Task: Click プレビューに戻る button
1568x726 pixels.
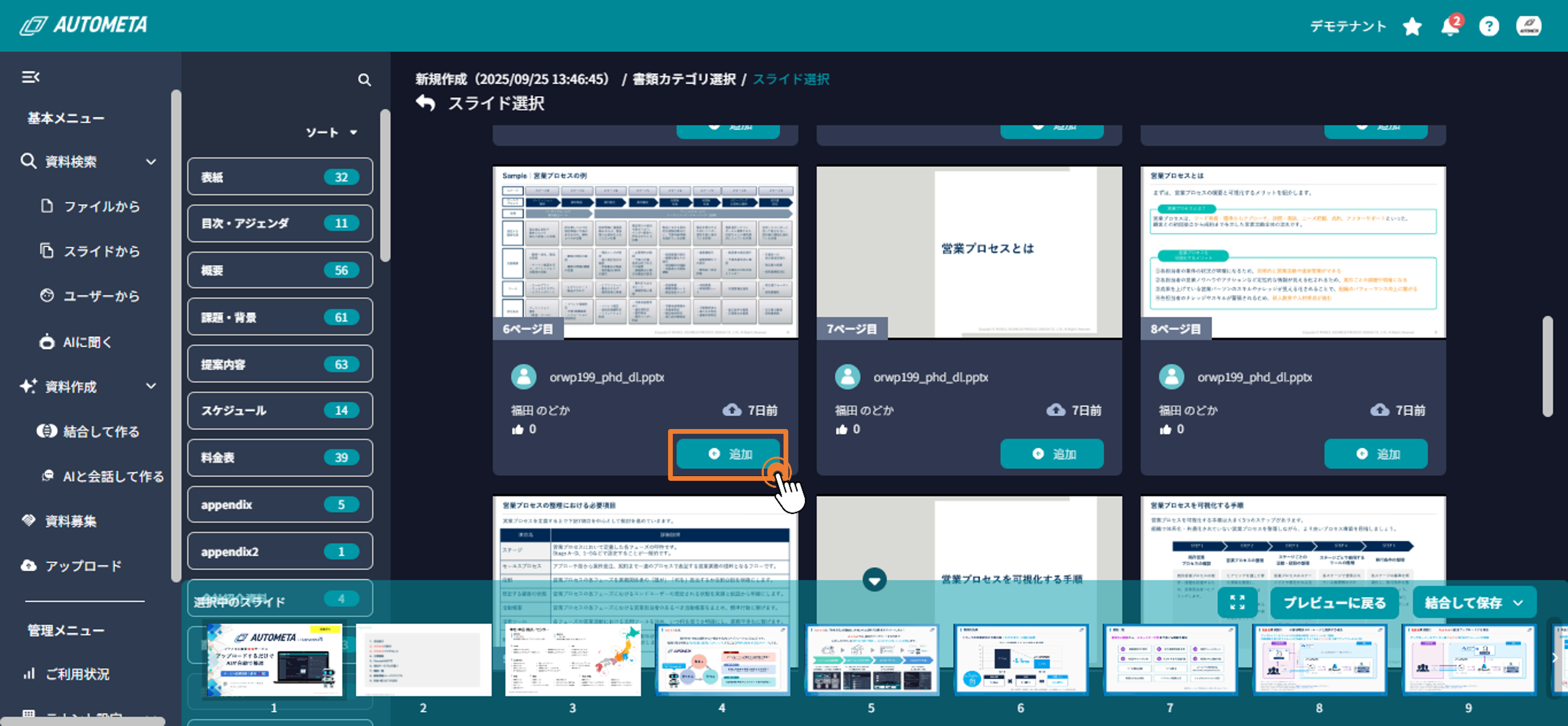Action: pyautogui.click(x=1334, y=603)
